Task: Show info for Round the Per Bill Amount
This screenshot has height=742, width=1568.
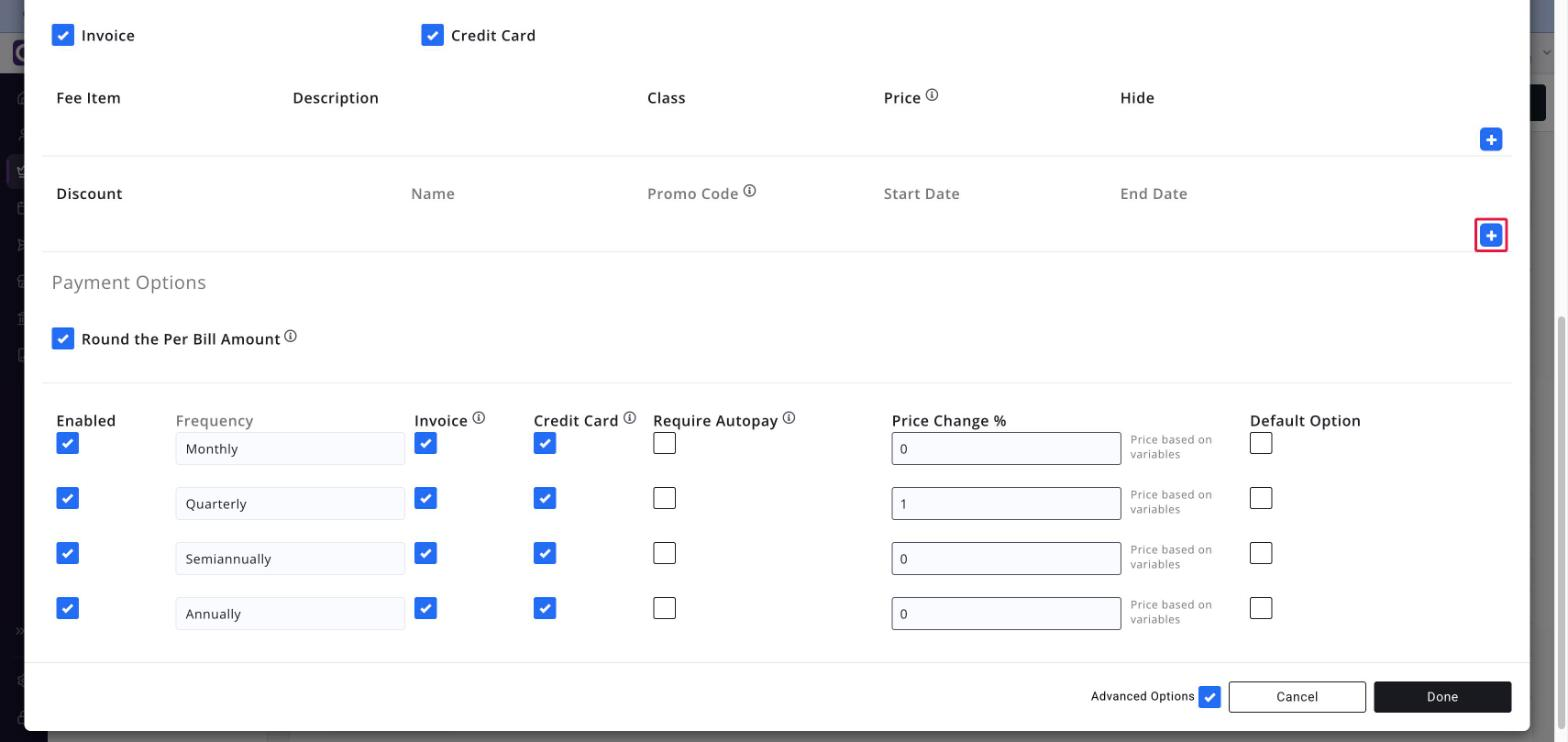Action: (x=290, y=337)
